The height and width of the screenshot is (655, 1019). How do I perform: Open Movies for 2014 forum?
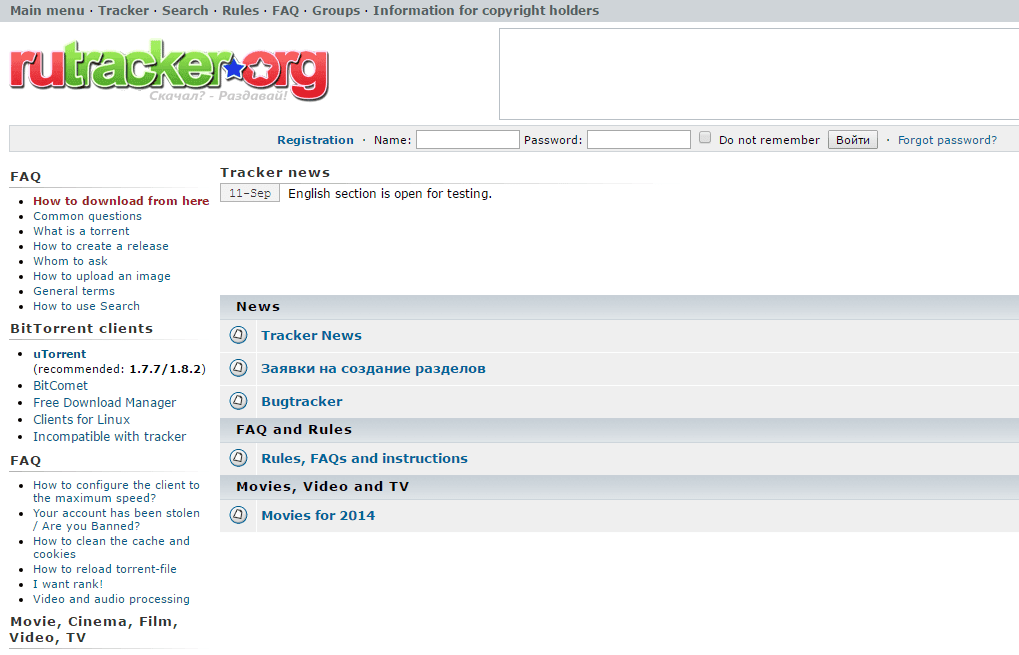[318, 515]
